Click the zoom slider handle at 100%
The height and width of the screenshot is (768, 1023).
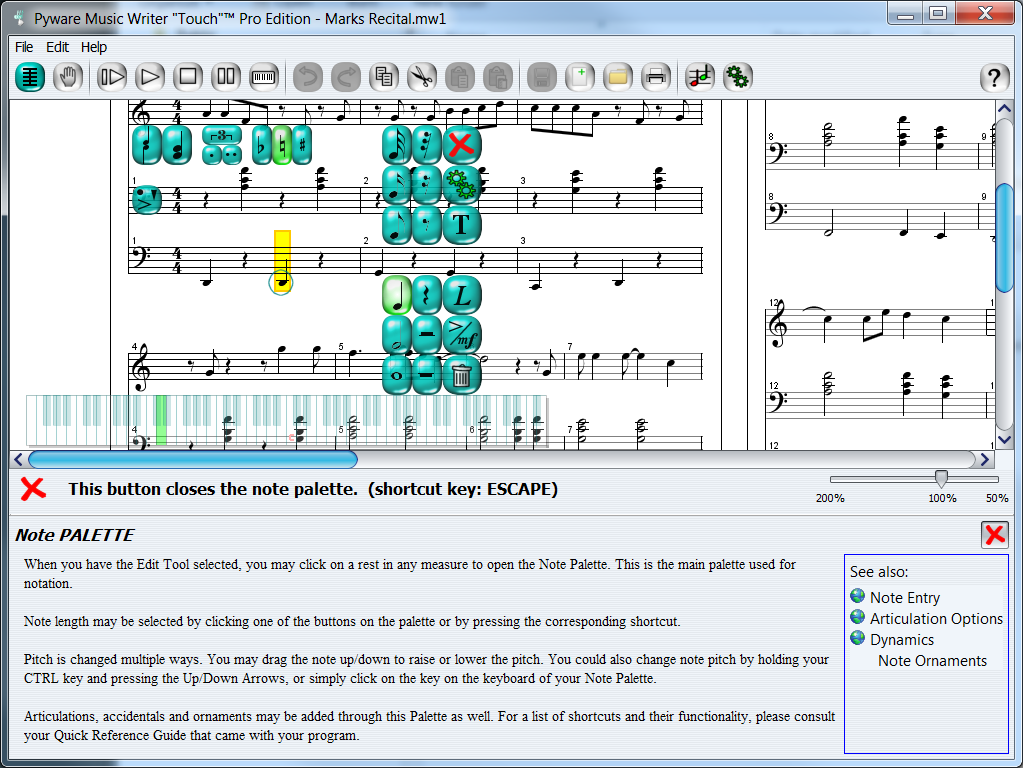coord(941,479)
